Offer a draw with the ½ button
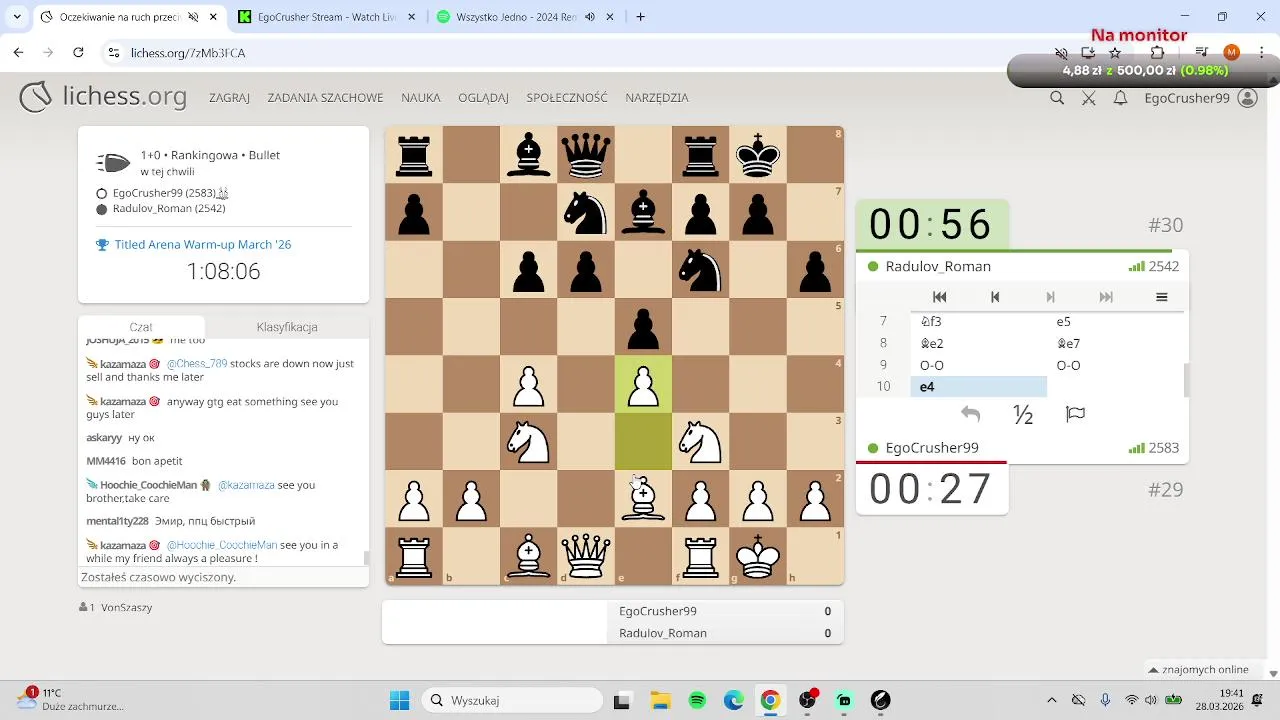Screen dimensions: 1280x720 [1023, 414]
